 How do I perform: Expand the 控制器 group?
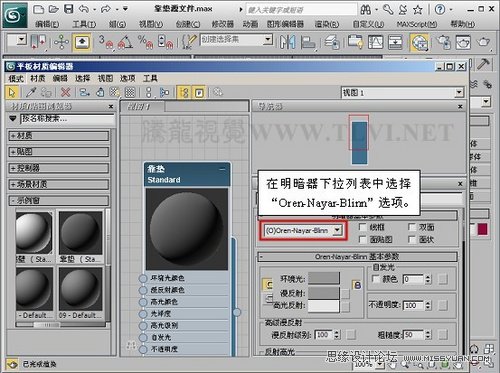58,168
